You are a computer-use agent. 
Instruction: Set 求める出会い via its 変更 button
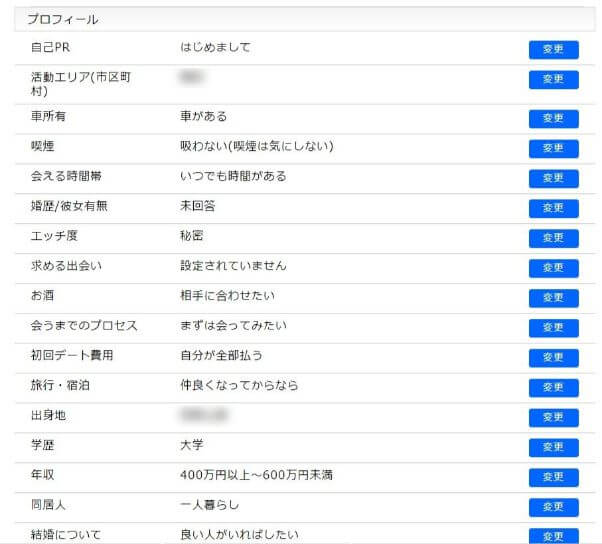pyautogui.click(x=553, y=268)
